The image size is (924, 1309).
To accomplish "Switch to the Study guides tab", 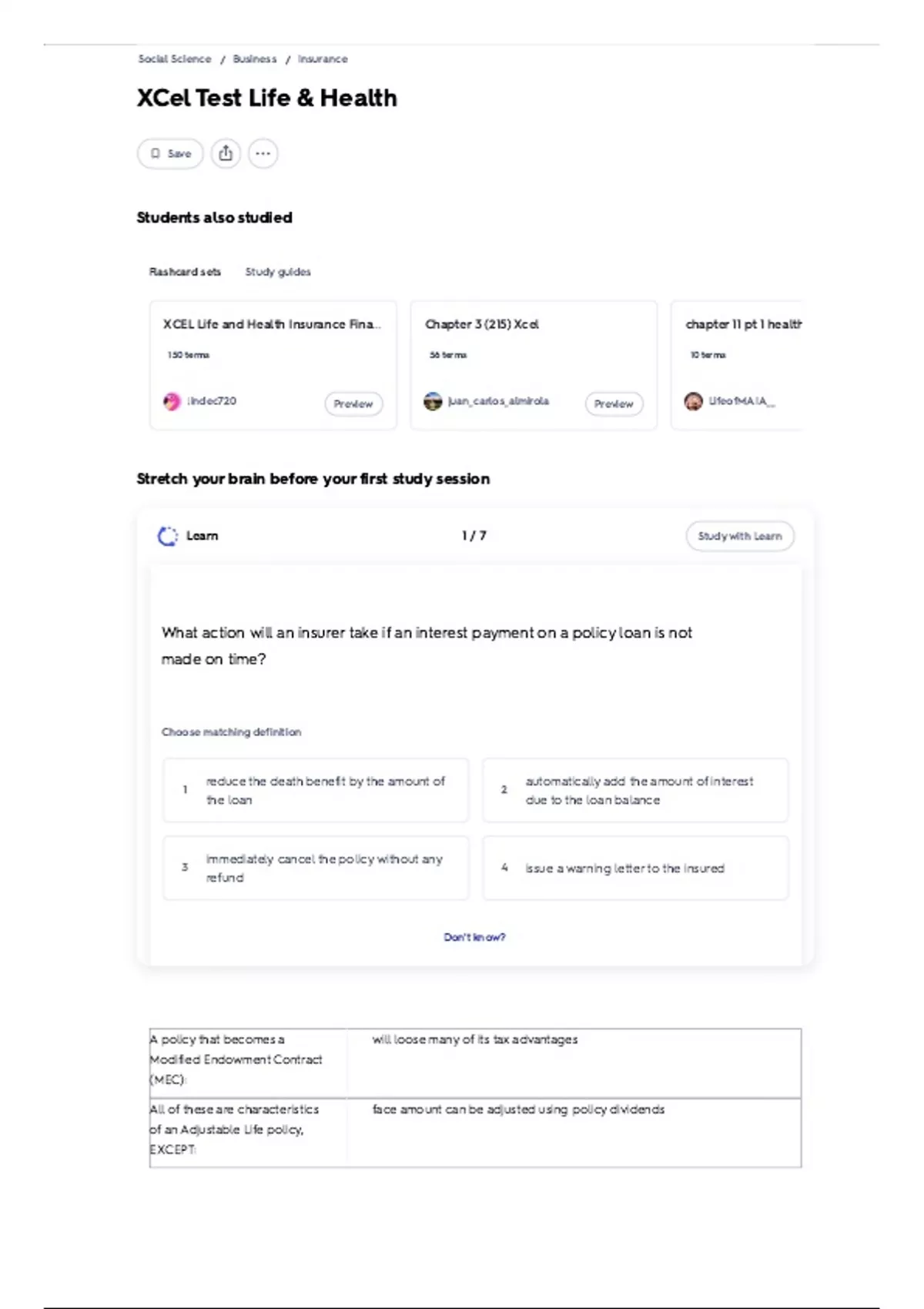I will pyautogui.click(x=278, y=272).
